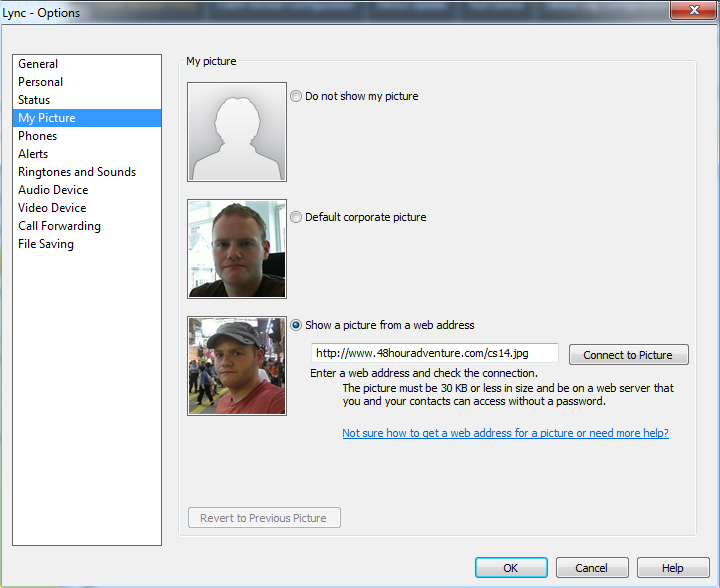Screen dimensions: 720x588
Task: Go to Call Forwarding settings
Action: [87, 226]
